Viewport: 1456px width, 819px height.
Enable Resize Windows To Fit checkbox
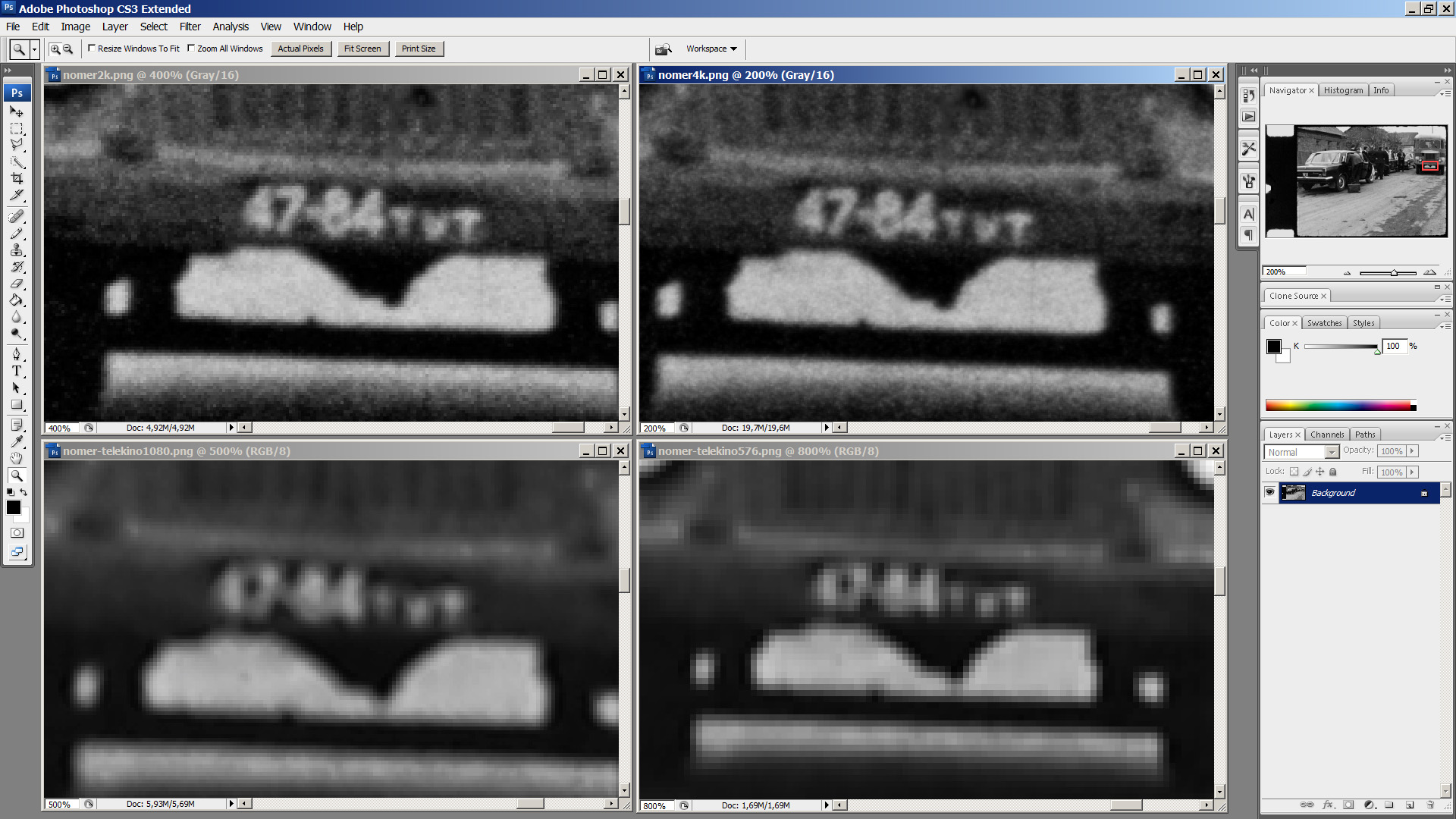pos(92,49)
